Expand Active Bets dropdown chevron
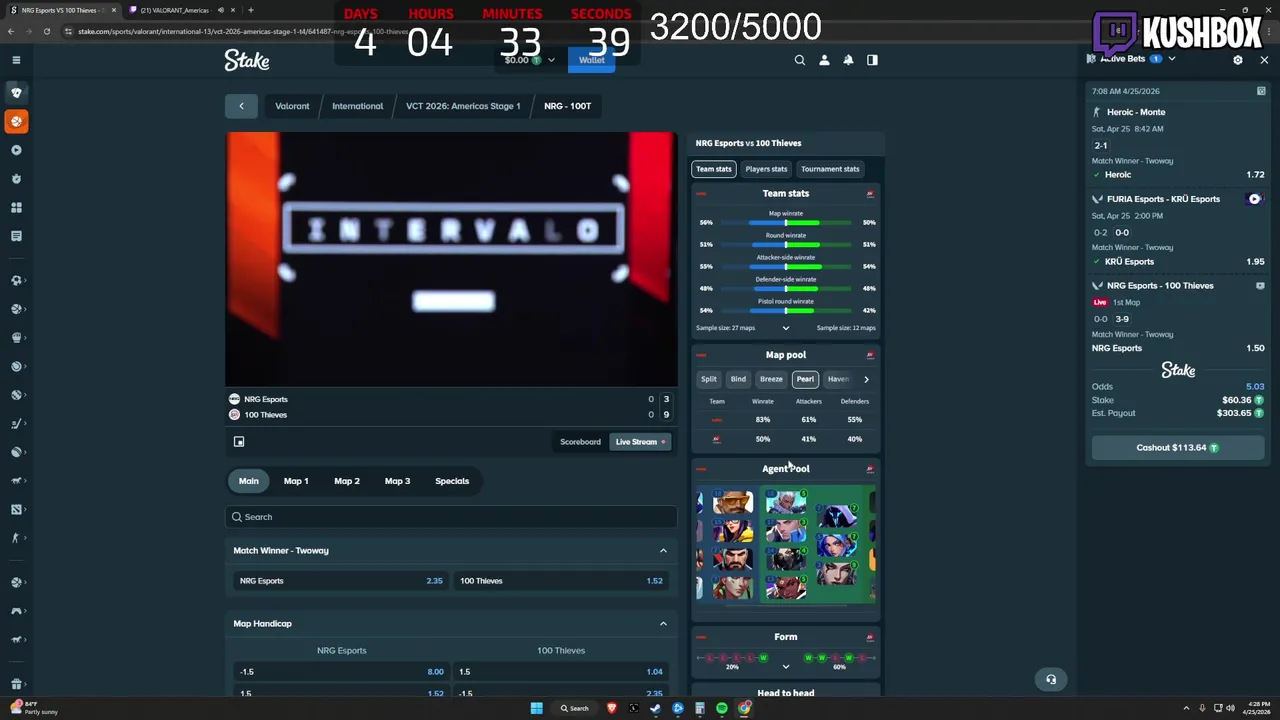 [x=1172, y=59]
